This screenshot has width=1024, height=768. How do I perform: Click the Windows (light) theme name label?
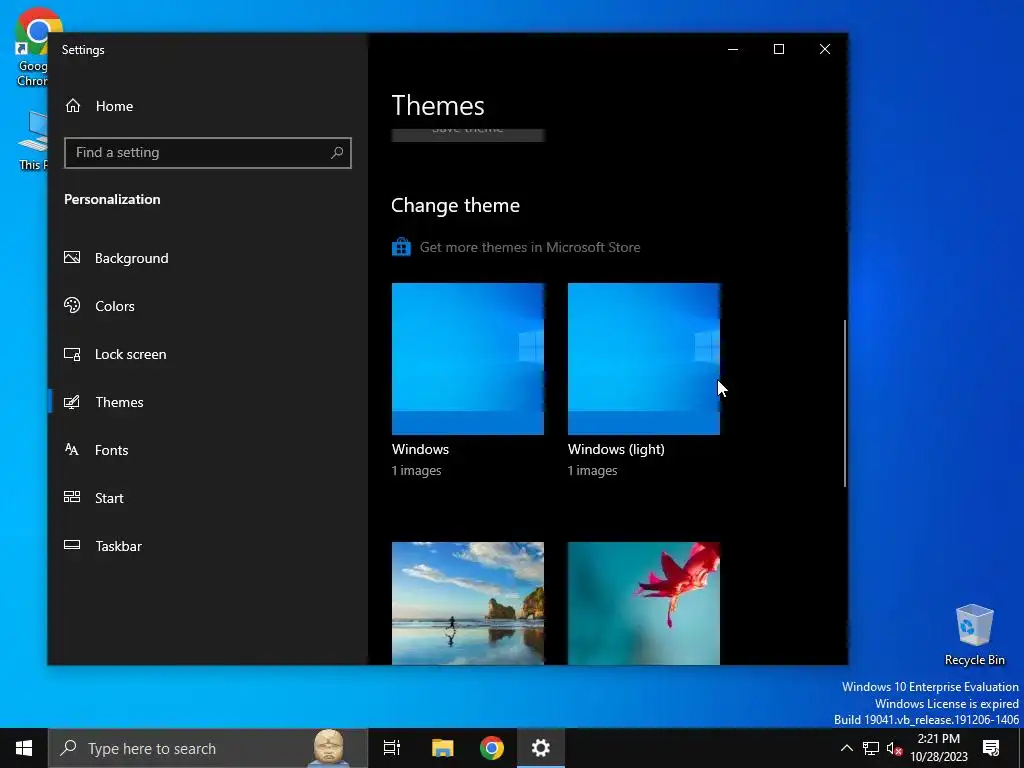click(616, 449)
